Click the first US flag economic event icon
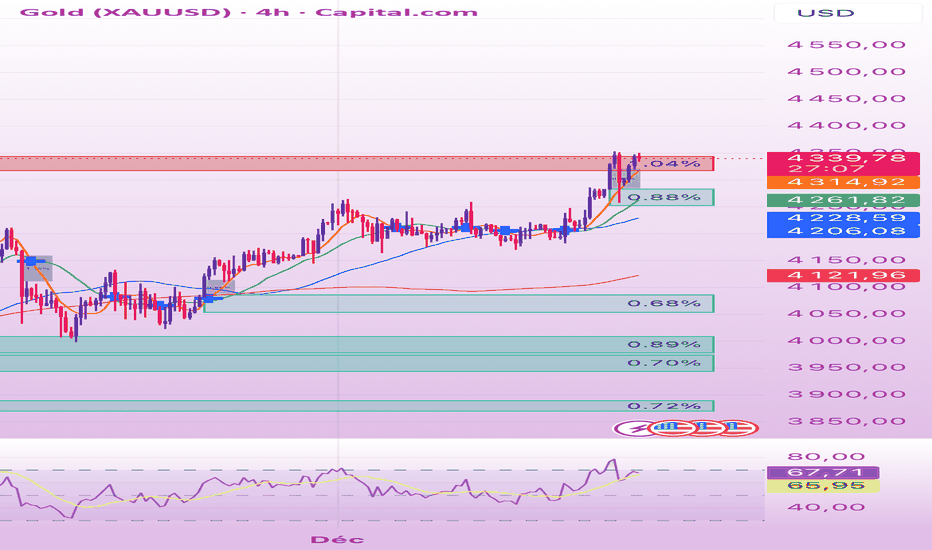Image resolution: width=932 pixels, height=550 pixels. click(x=674, y=428)
